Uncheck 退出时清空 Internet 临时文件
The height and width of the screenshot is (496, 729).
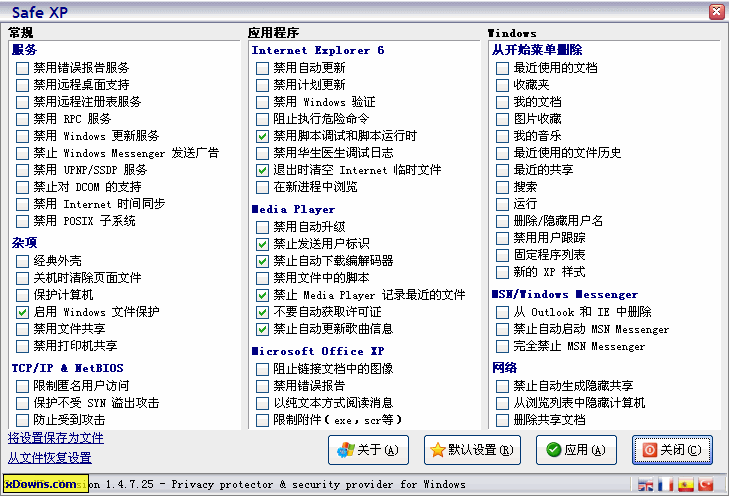[x=262, y=170]
